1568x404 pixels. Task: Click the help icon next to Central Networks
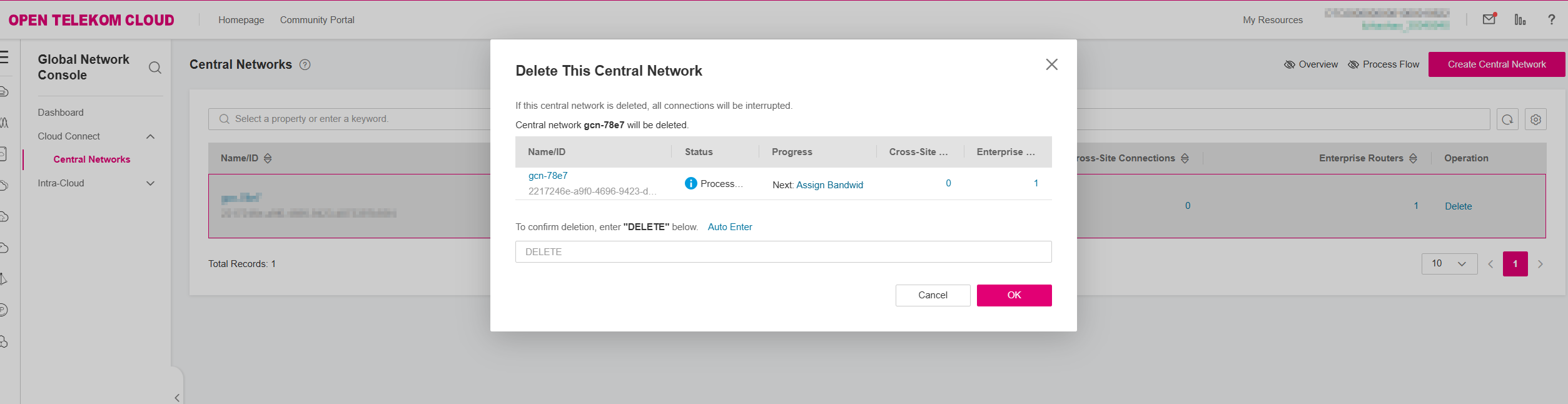[x=305, y=65]
